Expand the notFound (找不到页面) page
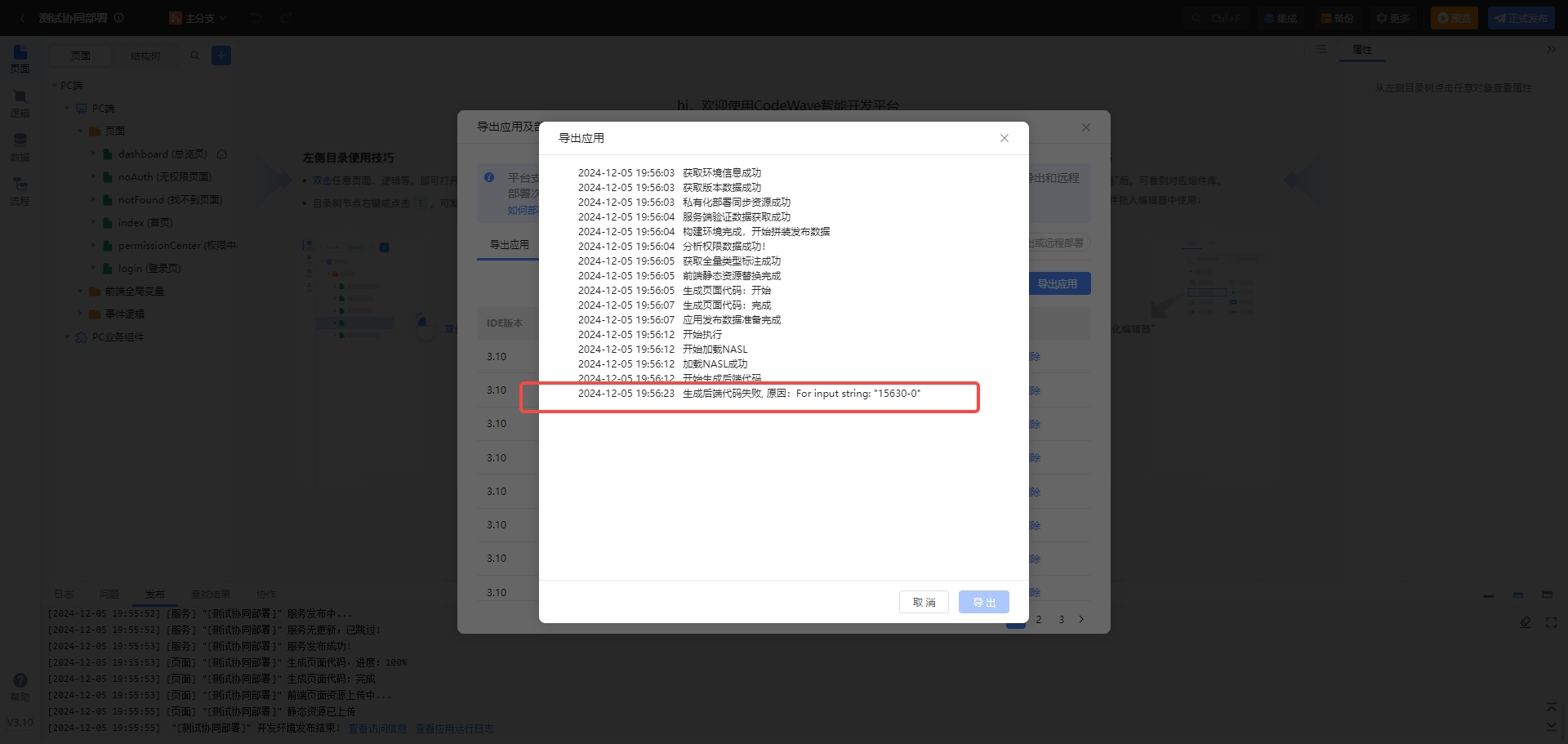1568x744 pixels. (93, 199)
